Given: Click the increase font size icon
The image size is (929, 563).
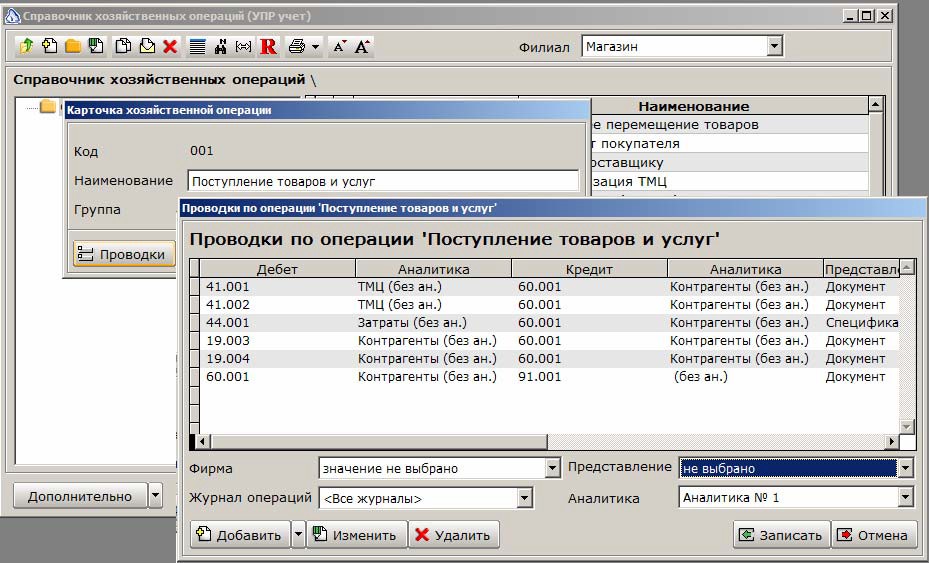Looking at the screenshot, I should pos(363,46).
